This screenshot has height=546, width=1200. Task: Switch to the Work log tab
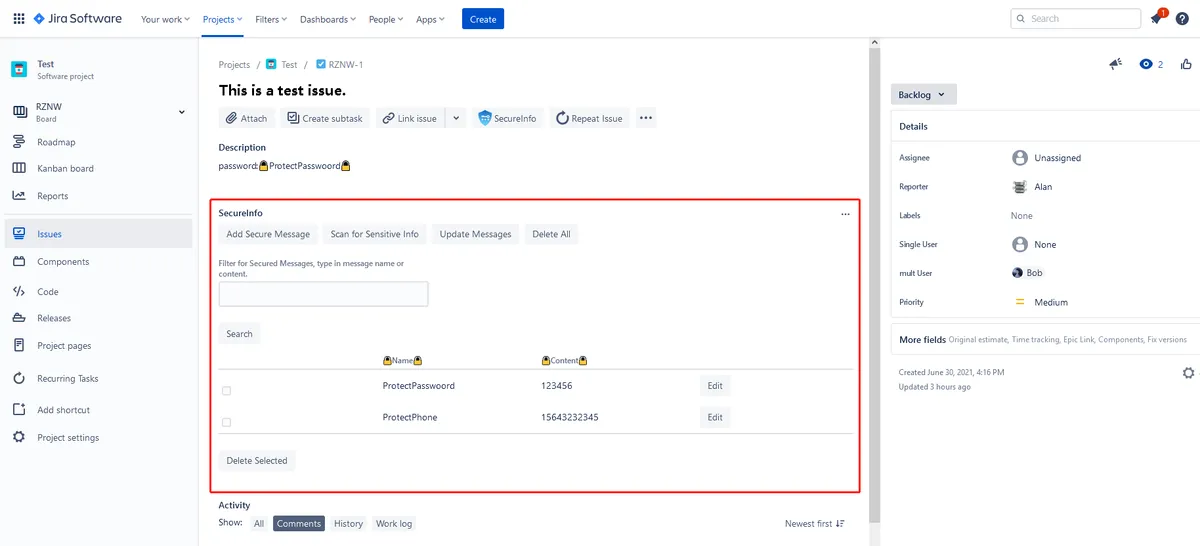394,524
